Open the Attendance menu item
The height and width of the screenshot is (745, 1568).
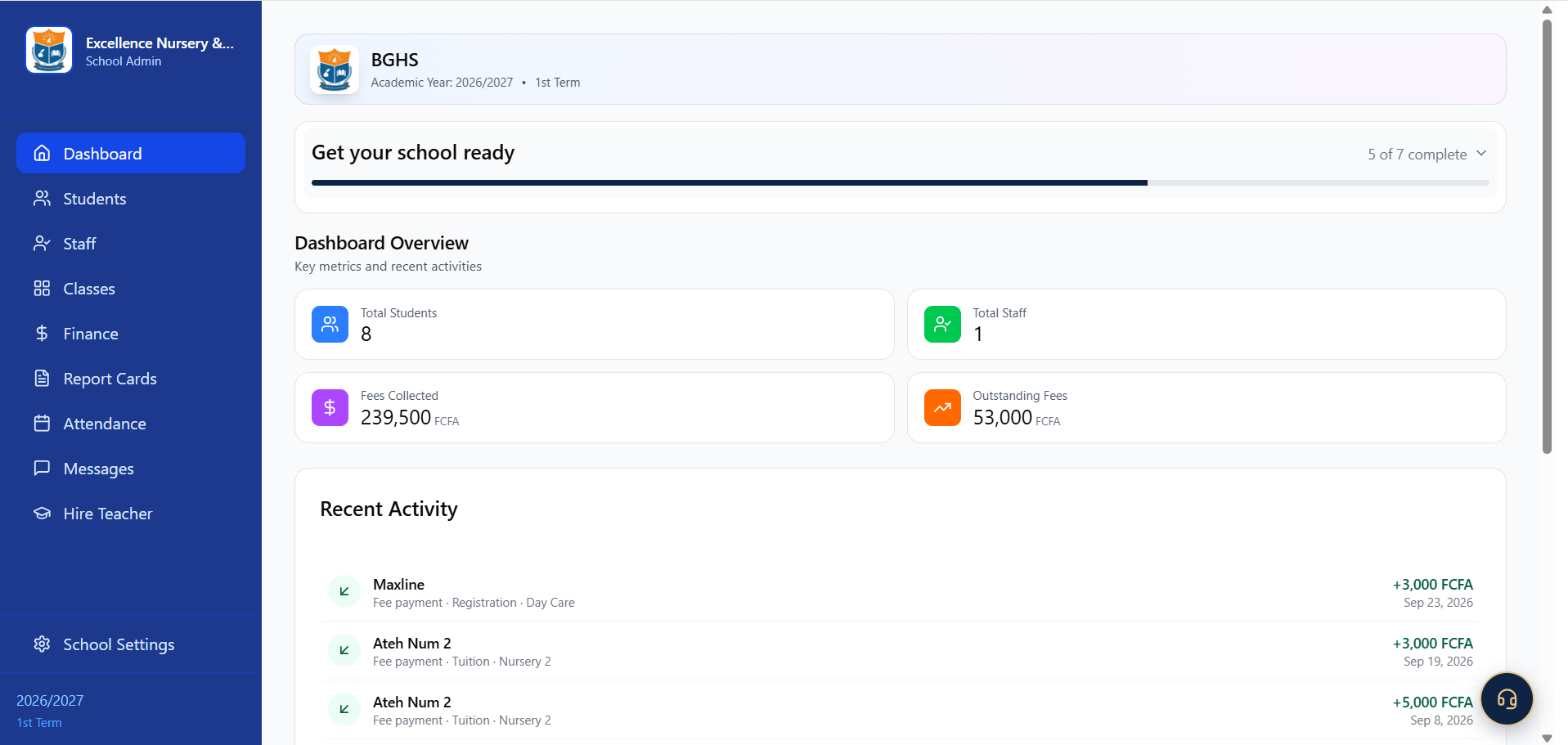pyautogui.click(x=131, y=423)
